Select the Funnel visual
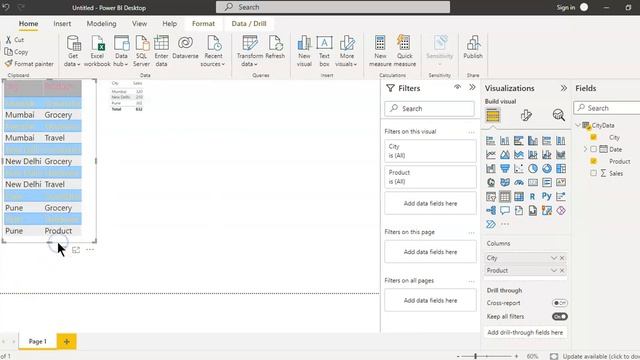 [x=505, y=169]
